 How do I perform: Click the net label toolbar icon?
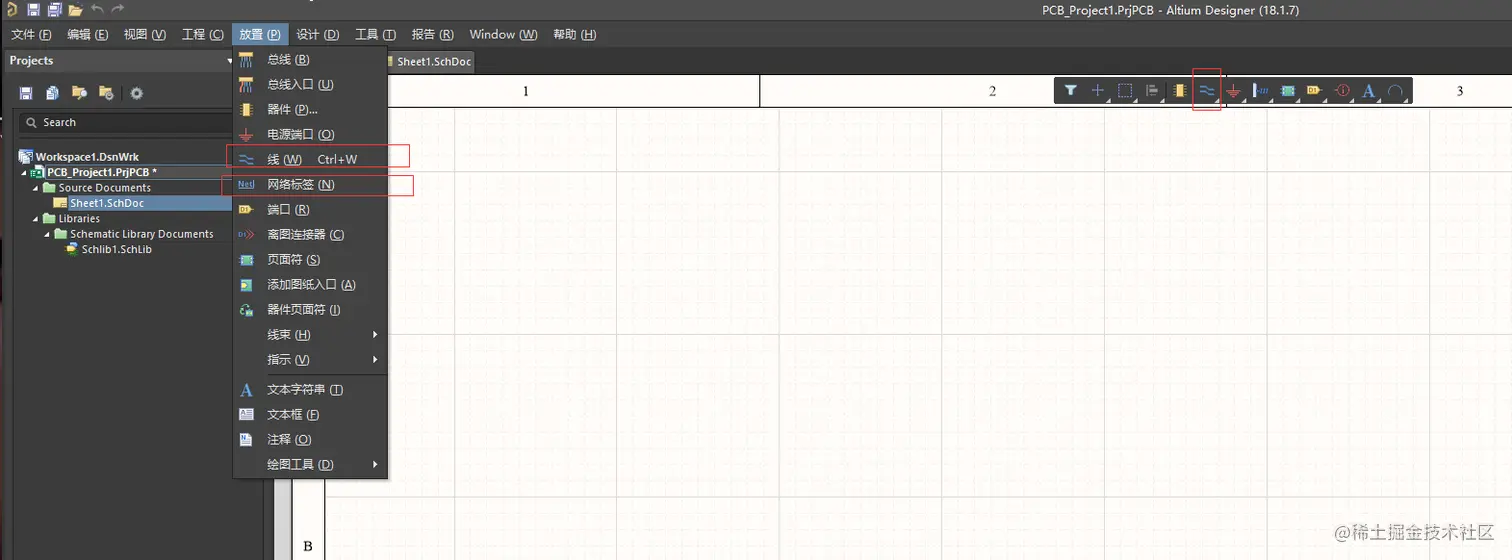pyautogui.click(x=1261, y=91)
